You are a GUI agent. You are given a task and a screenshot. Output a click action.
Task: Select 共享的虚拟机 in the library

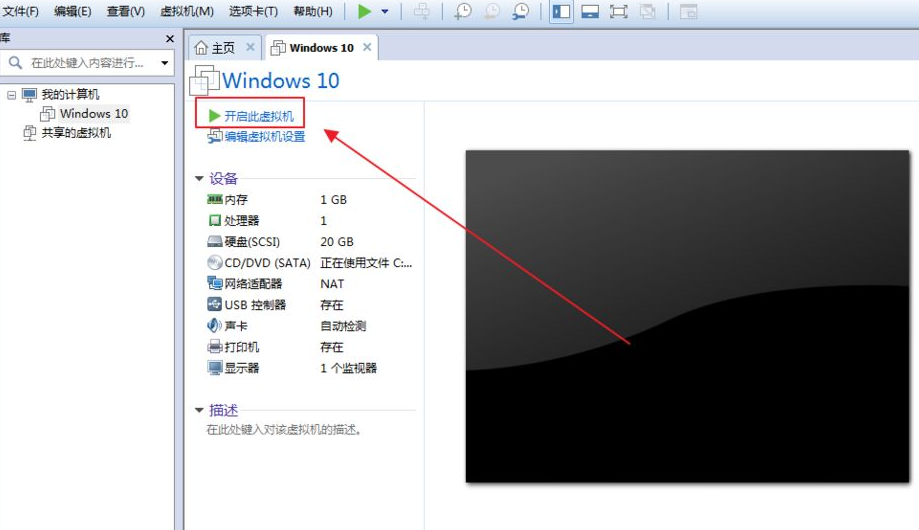(x=75, y=133)
